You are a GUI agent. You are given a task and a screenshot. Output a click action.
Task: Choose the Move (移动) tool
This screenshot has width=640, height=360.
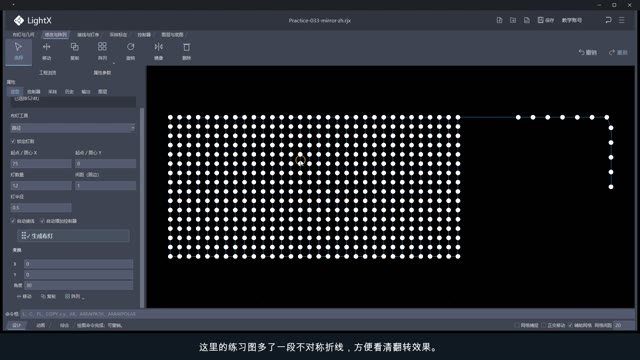(x=47, y=51)
